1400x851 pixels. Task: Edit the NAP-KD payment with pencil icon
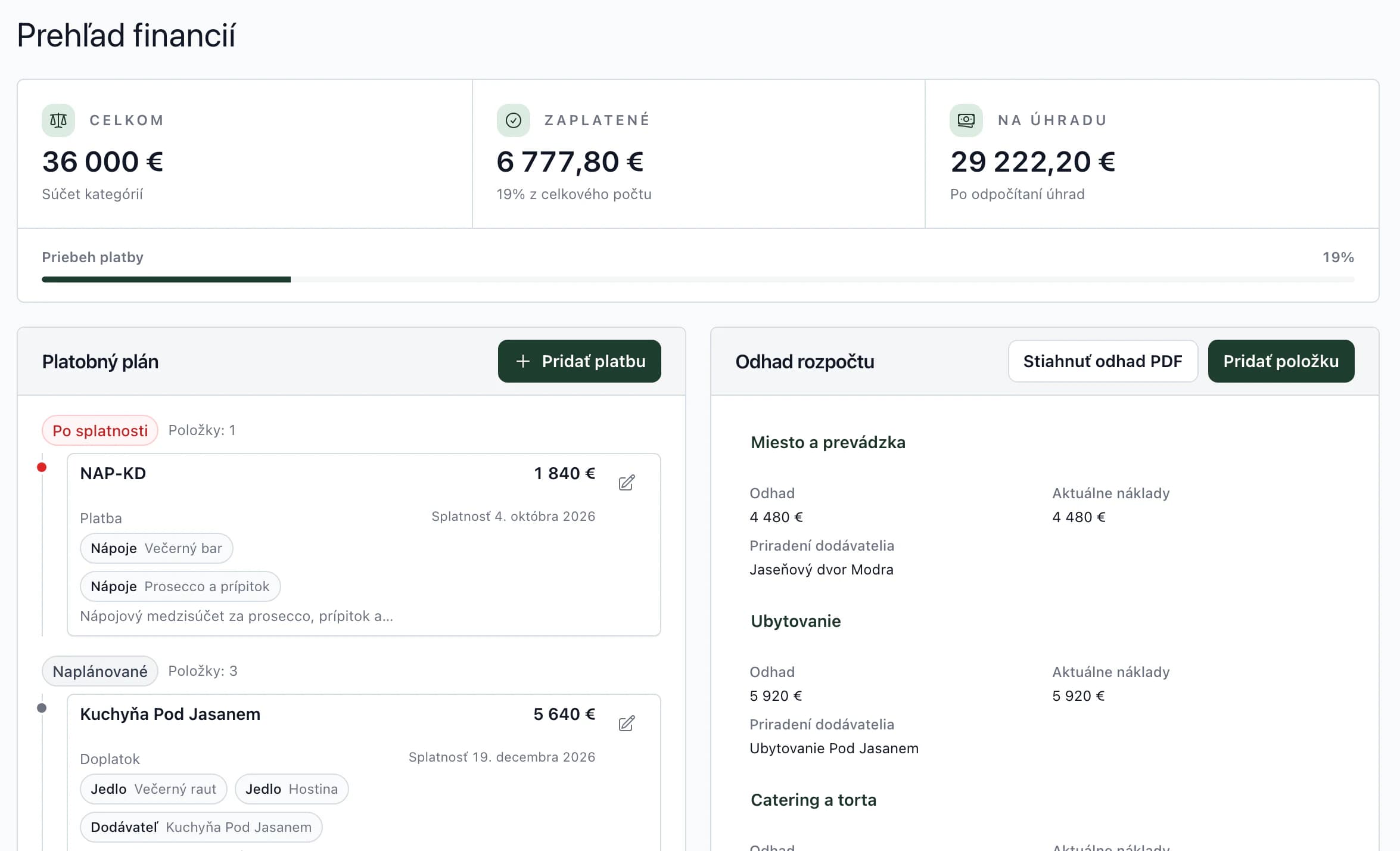[626, 483]
